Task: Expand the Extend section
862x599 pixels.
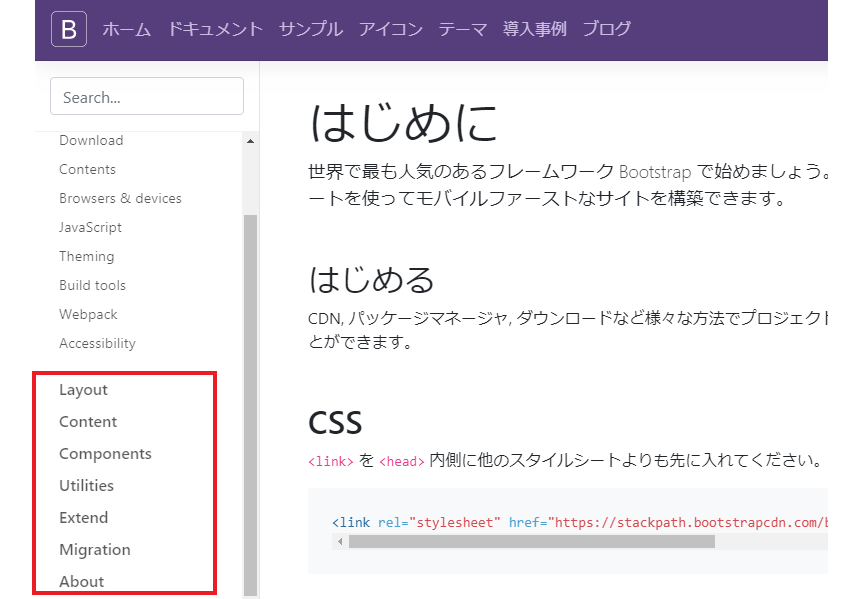Action: [x=84, y=518]
